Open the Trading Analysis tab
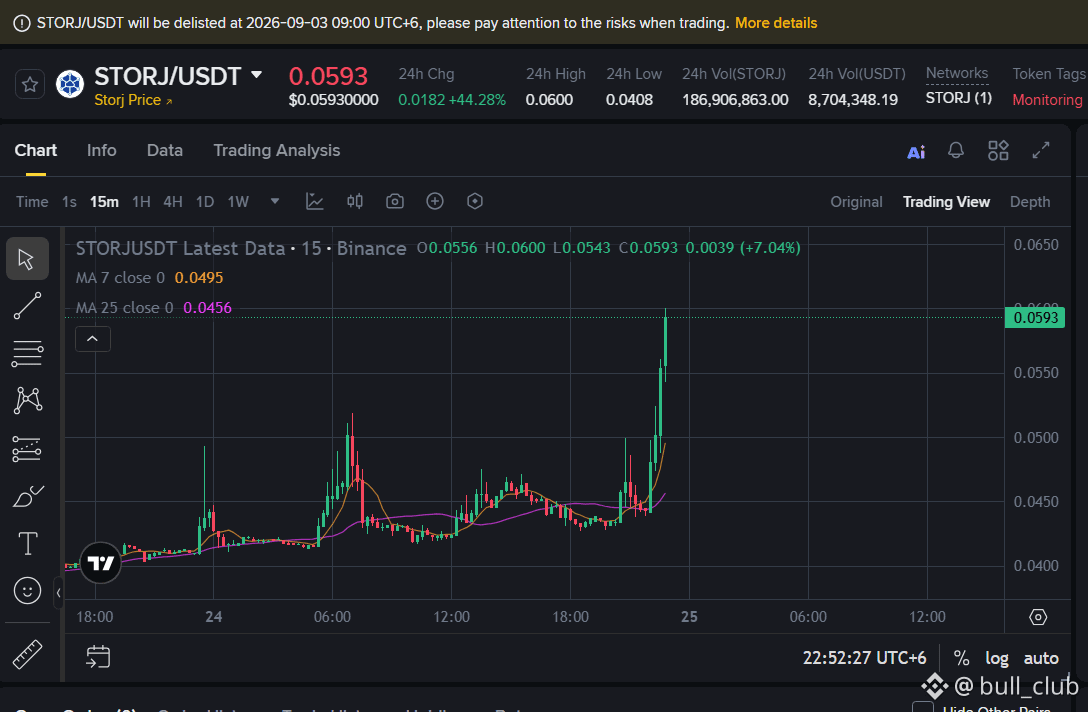 click(276, 151)
